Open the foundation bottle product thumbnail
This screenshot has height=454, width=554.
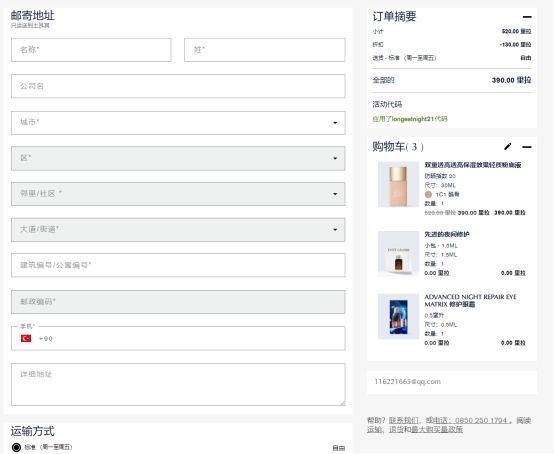click(x=399, y=184)
